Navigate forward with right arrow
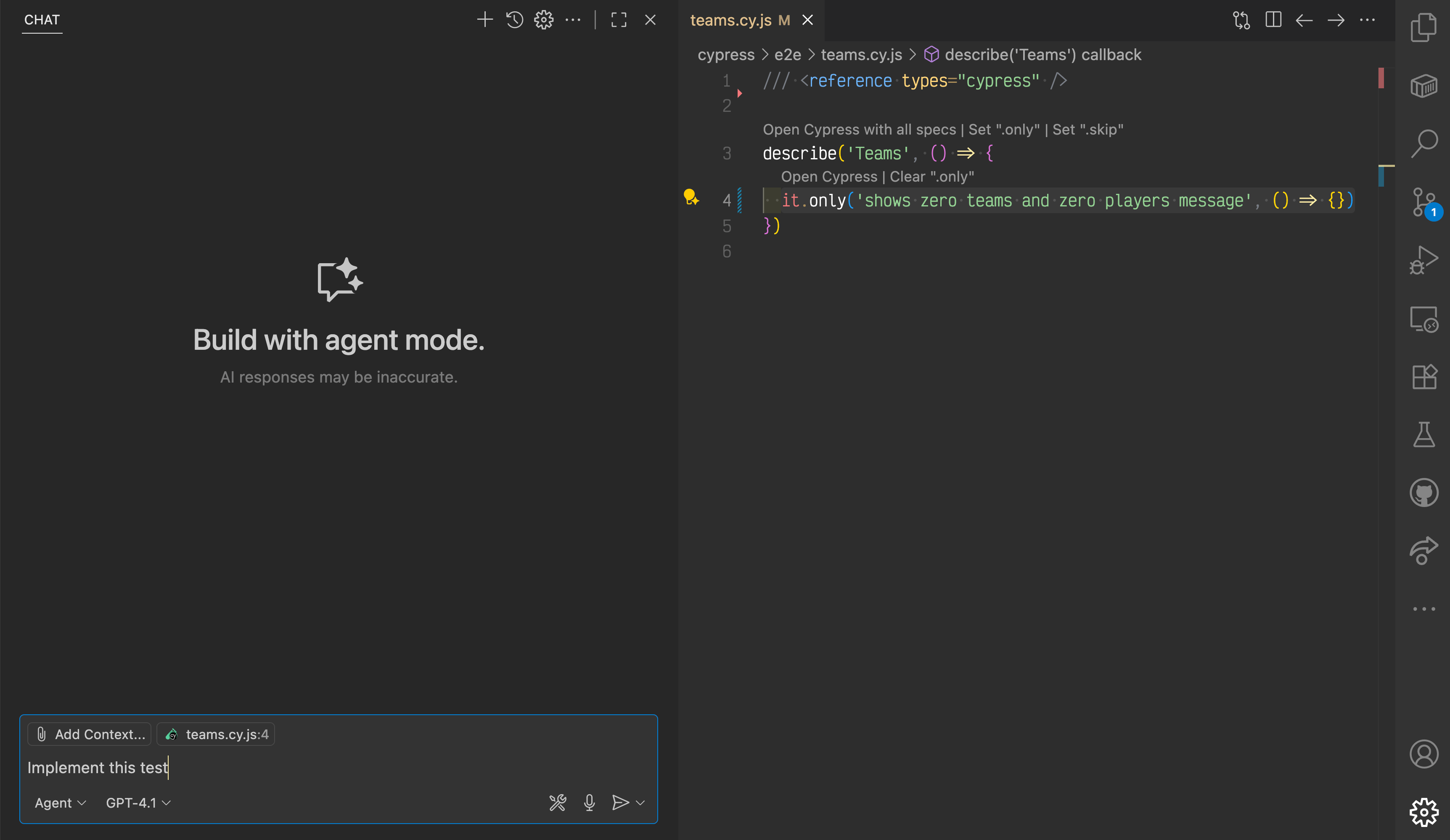Viewport: 1450px width, 840px height. pyautogui.click(x=1336, y=20)
